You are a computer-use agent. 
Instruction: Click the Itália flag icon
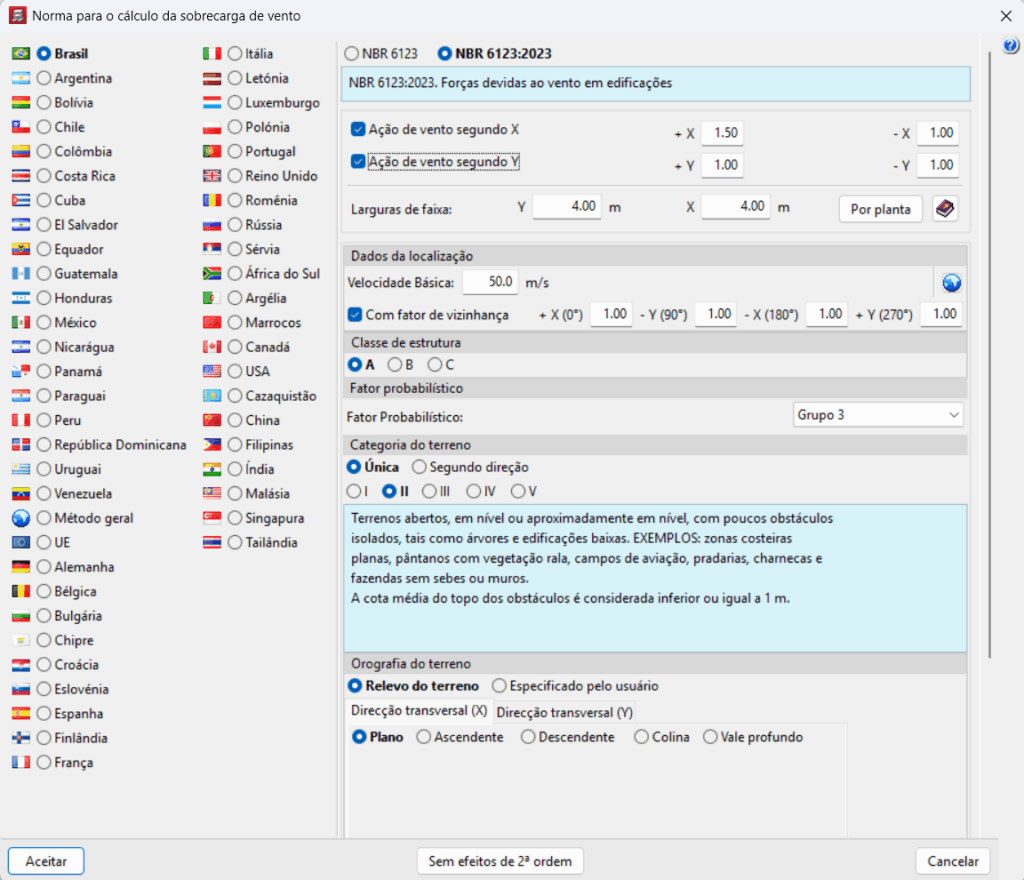pos(212,54)
